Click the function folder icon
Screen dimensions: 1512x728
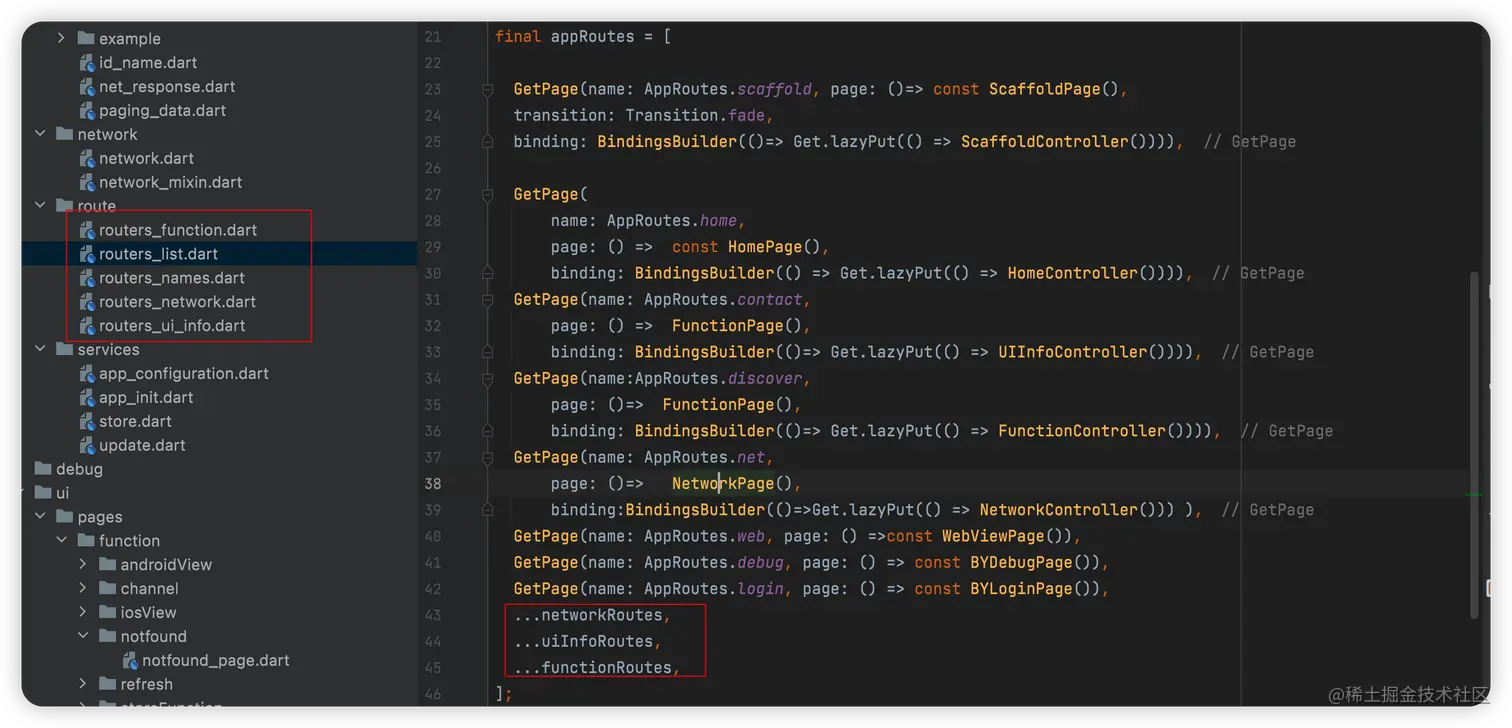pos(86,540)
